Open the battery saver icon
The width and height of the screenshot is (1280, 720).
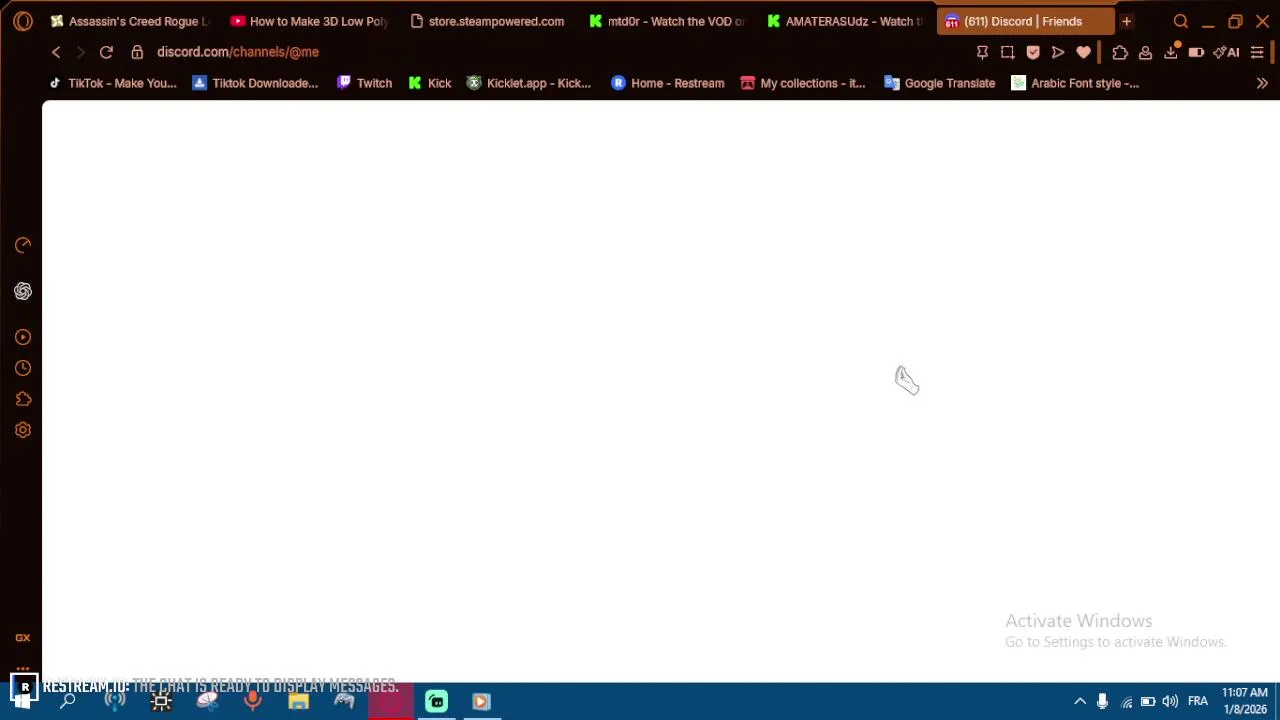click(x=1196, y=52)
